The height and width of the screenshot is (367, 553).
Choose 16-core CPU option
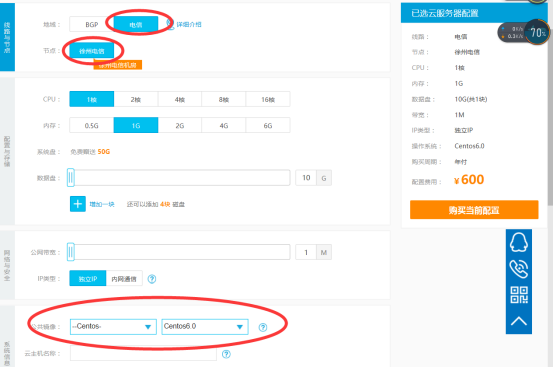click(268, 99)
